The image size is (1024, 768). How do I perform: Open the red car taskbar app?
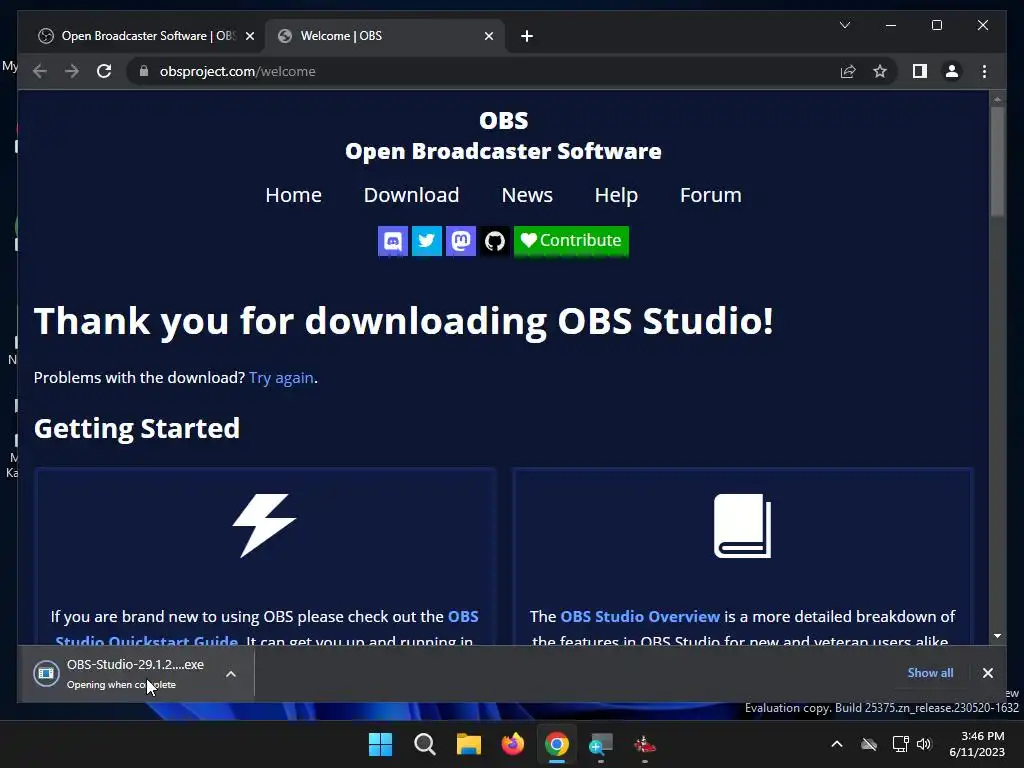pyautogui.click(x=645, y=744)
